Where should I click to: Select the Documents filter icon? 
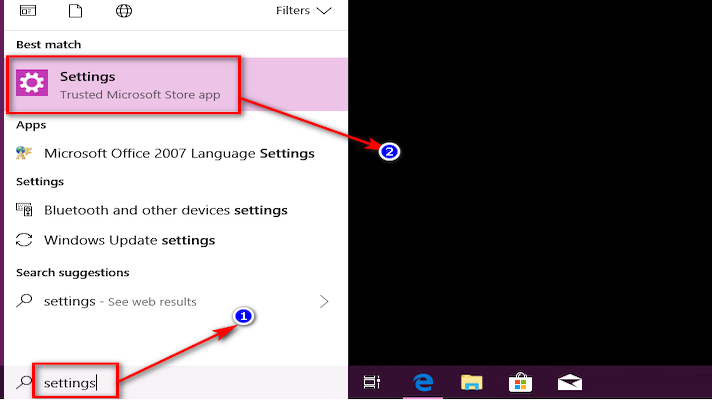[x=75, y=10]
